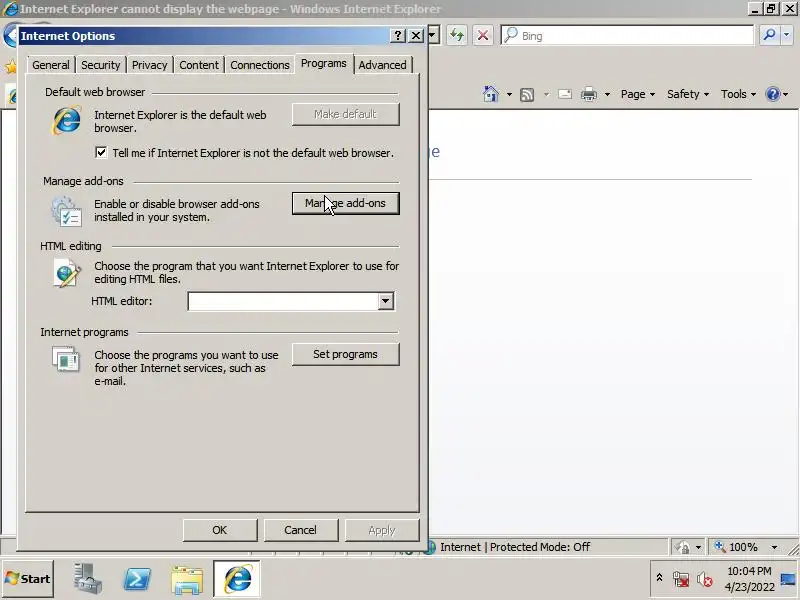Click the Favorites star icon
Image resolution: width=800 pixels, height=600 pixels.
10,66
